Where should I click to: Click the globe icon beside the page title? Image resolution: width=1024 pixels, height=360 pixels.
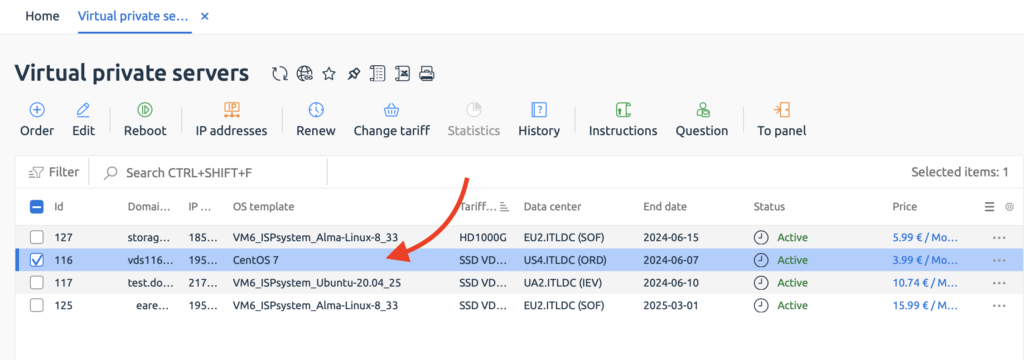(x=304, y=74)
